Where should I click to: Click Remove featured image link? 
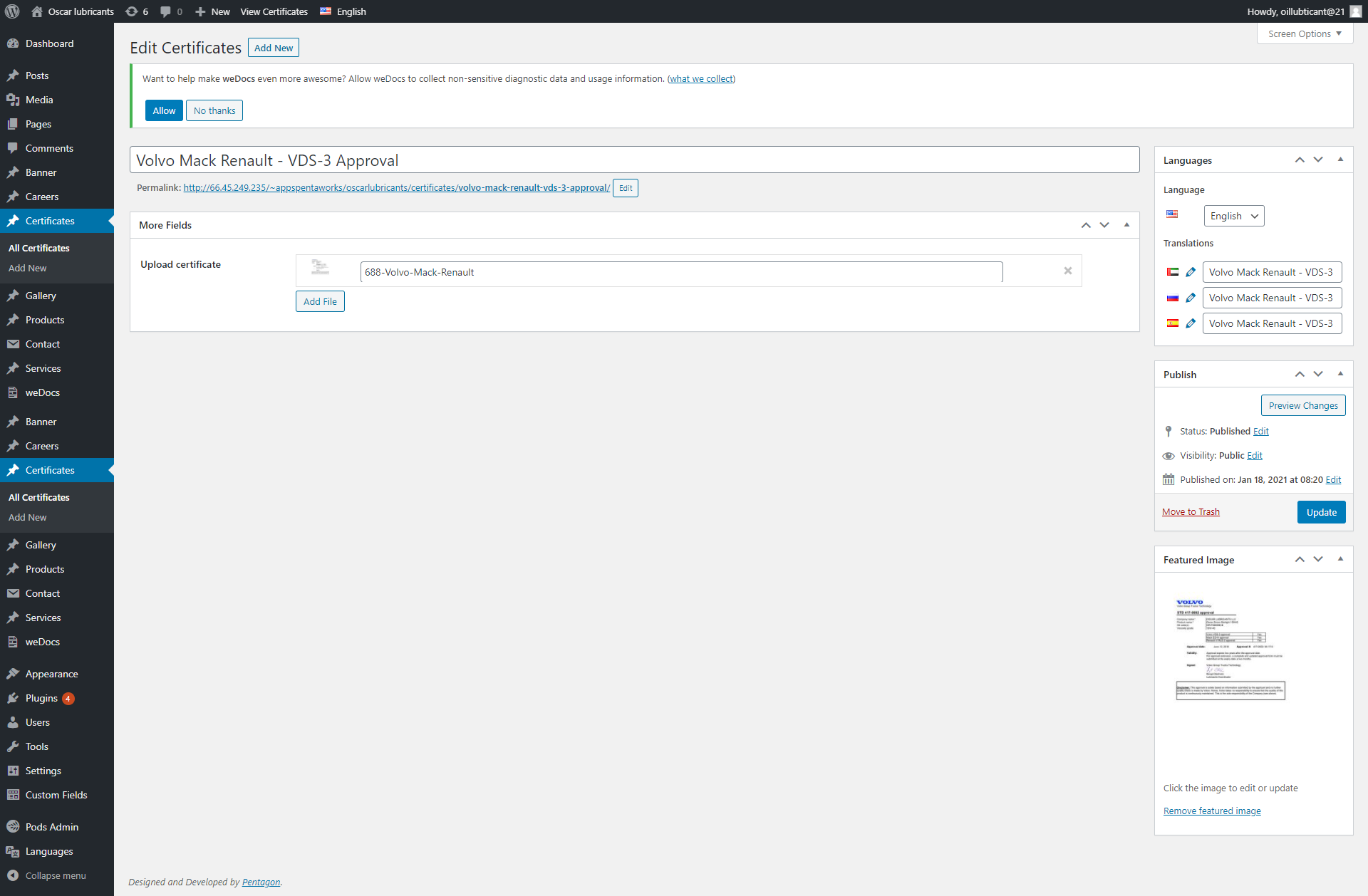[1212, 811]
